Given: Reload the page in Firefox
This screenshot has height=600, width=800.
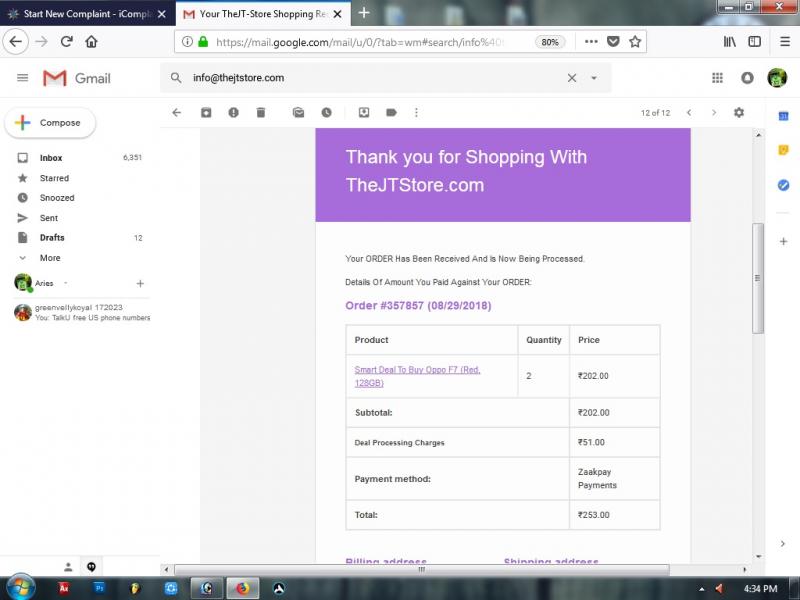Looking at the screenshot, I should click(x=66, y=42).
